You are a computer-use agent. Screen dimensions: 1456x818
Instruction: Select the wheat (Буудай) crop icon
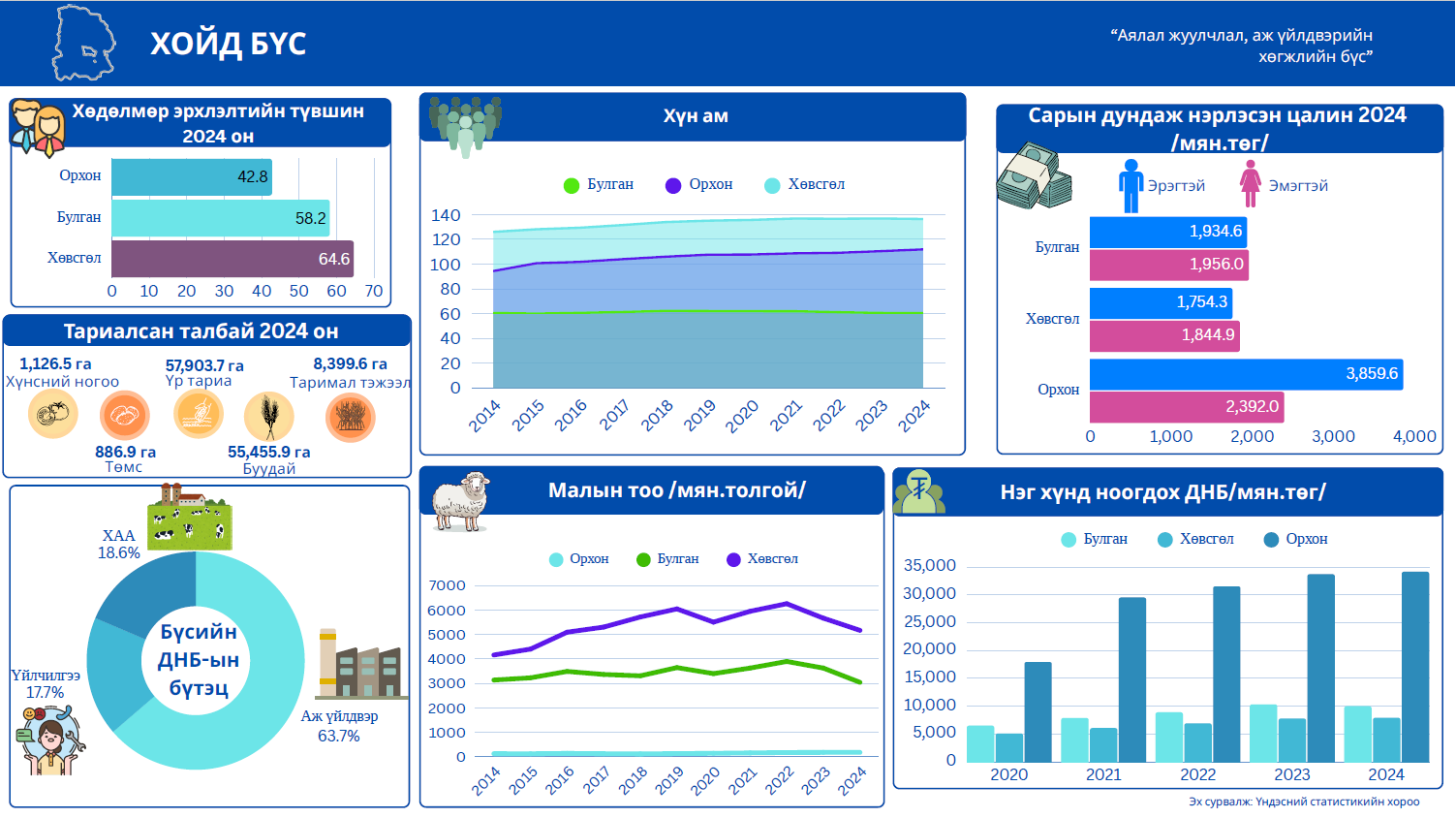tap(268, 417)
